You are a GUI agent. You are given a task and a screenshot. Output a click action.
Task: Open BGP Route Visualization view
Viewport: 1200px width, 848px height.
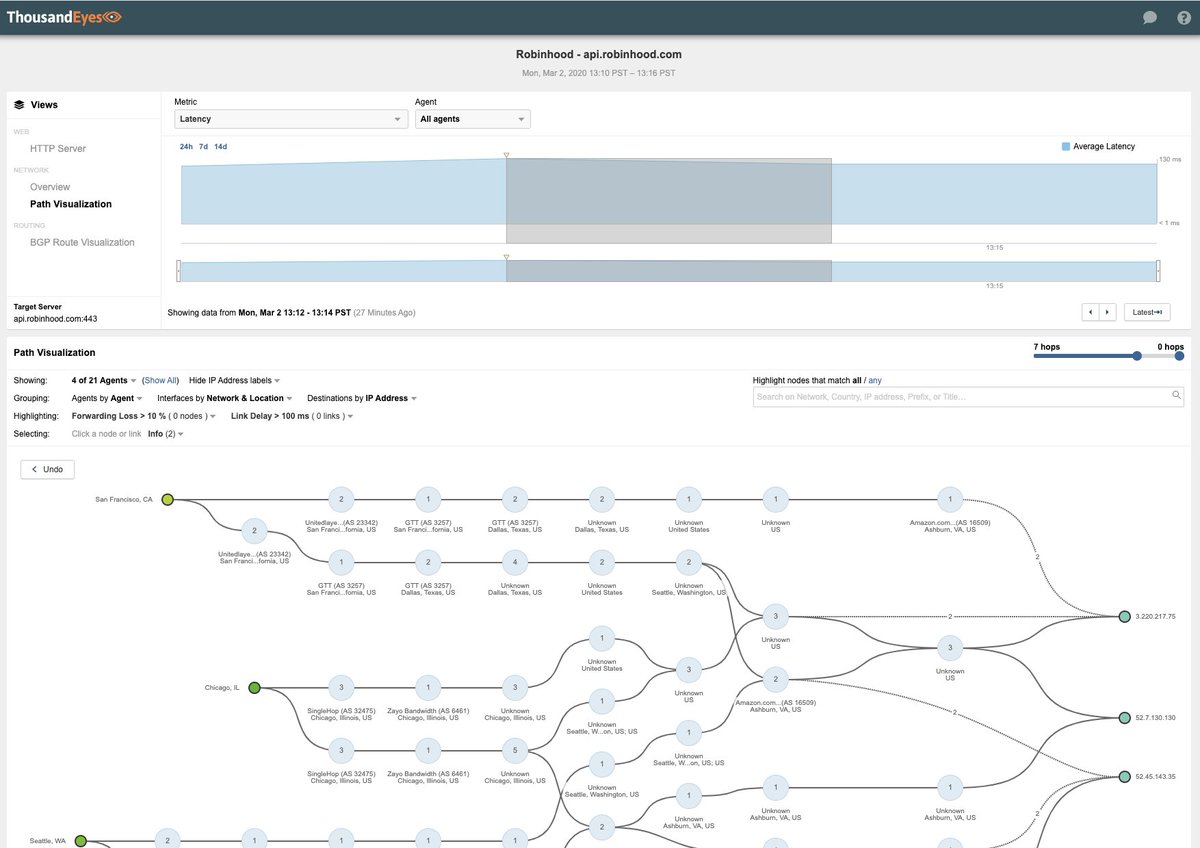coord(82,242)
